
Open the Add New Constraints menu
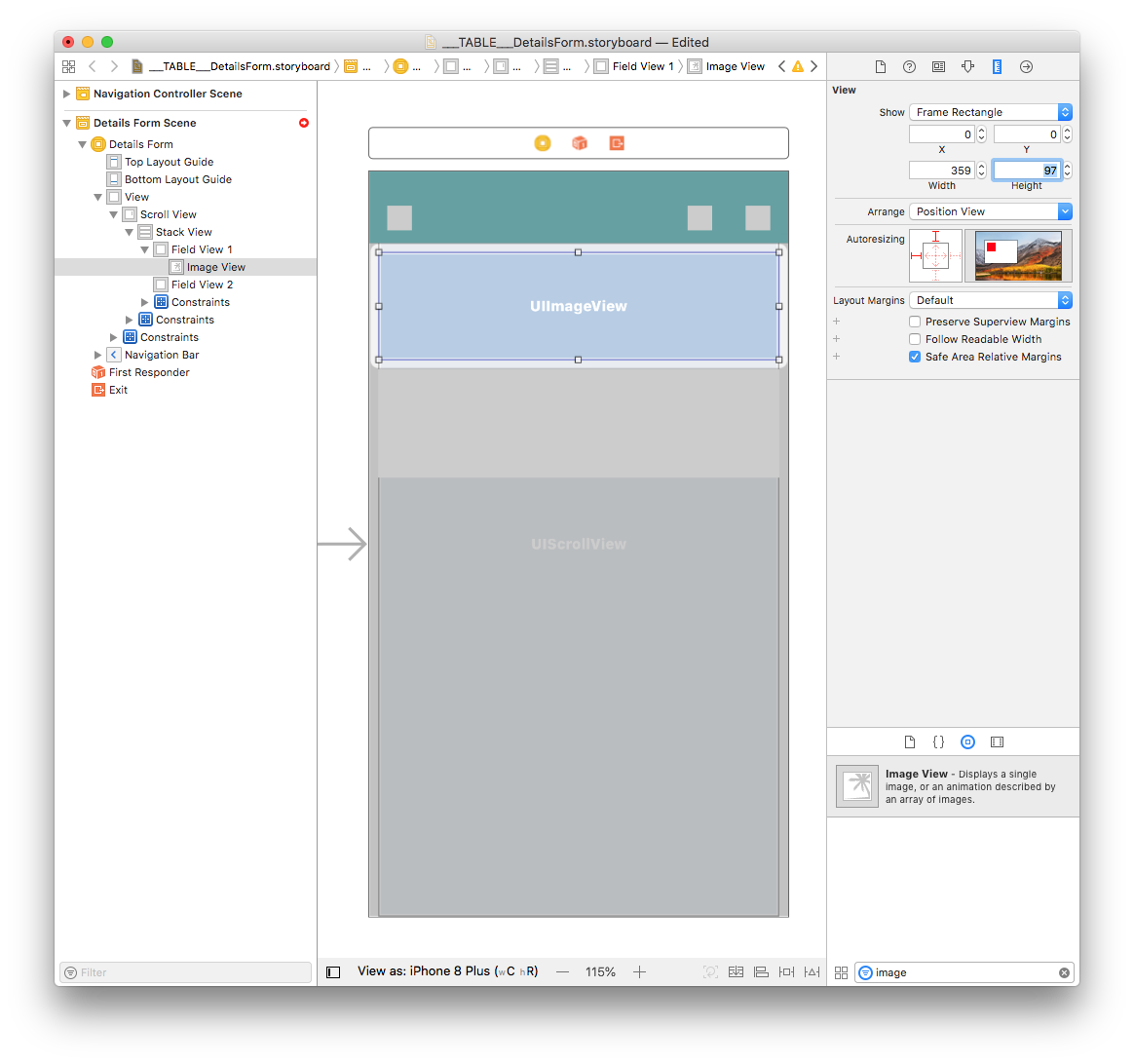(x=786, y=972)
